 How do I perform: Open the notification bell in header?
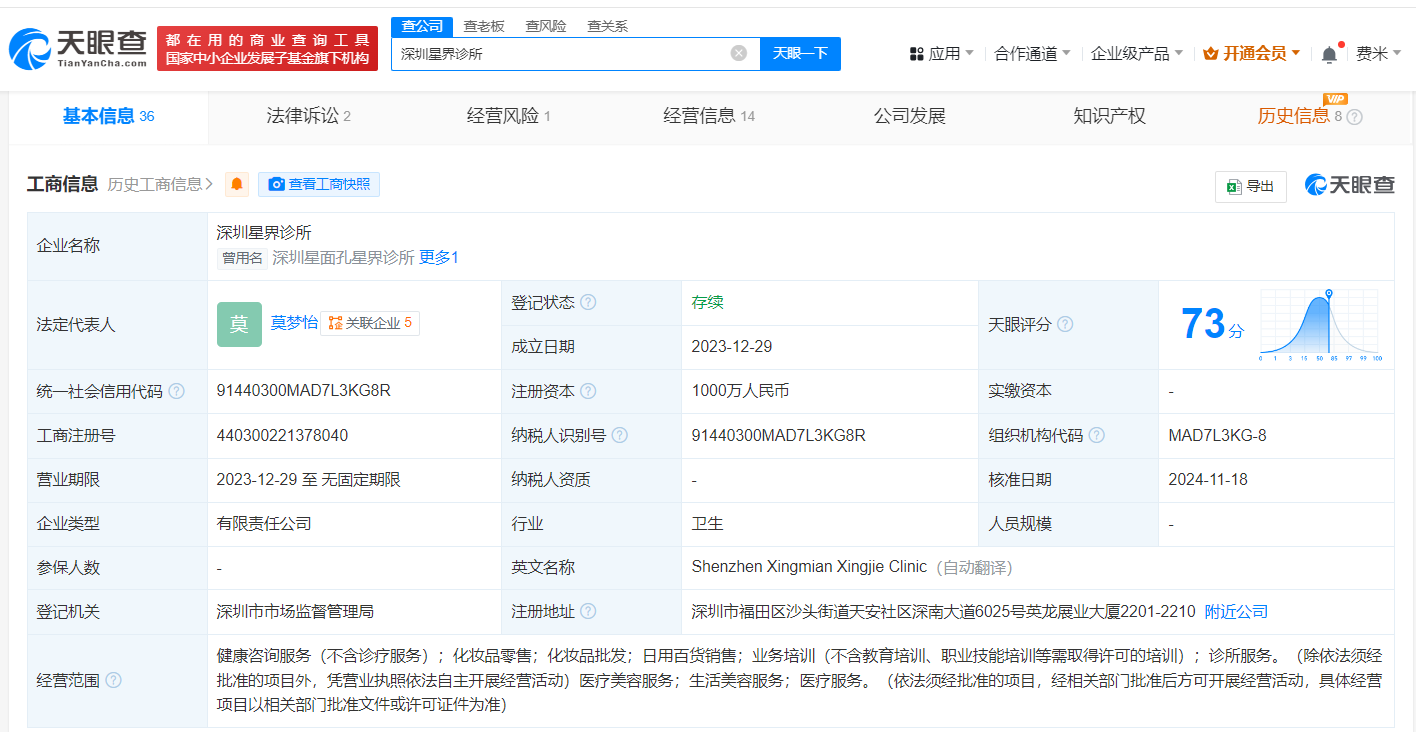point(1329,55)
